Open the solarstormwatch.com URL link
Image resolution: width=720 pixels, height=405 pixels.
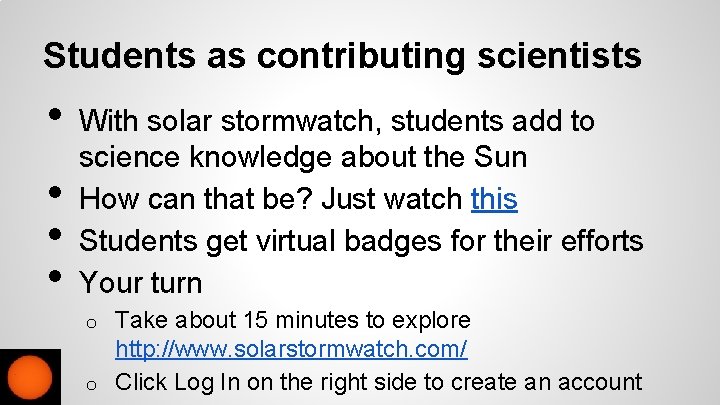click(291, 351)
